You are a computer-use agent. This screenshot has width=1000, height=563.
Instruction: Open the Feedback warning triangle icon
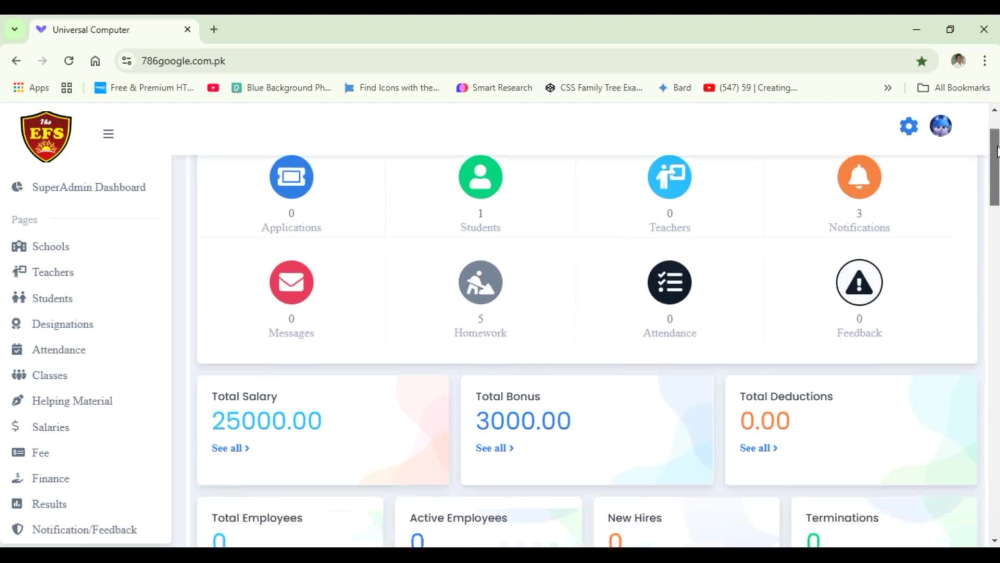click(859, 282)
